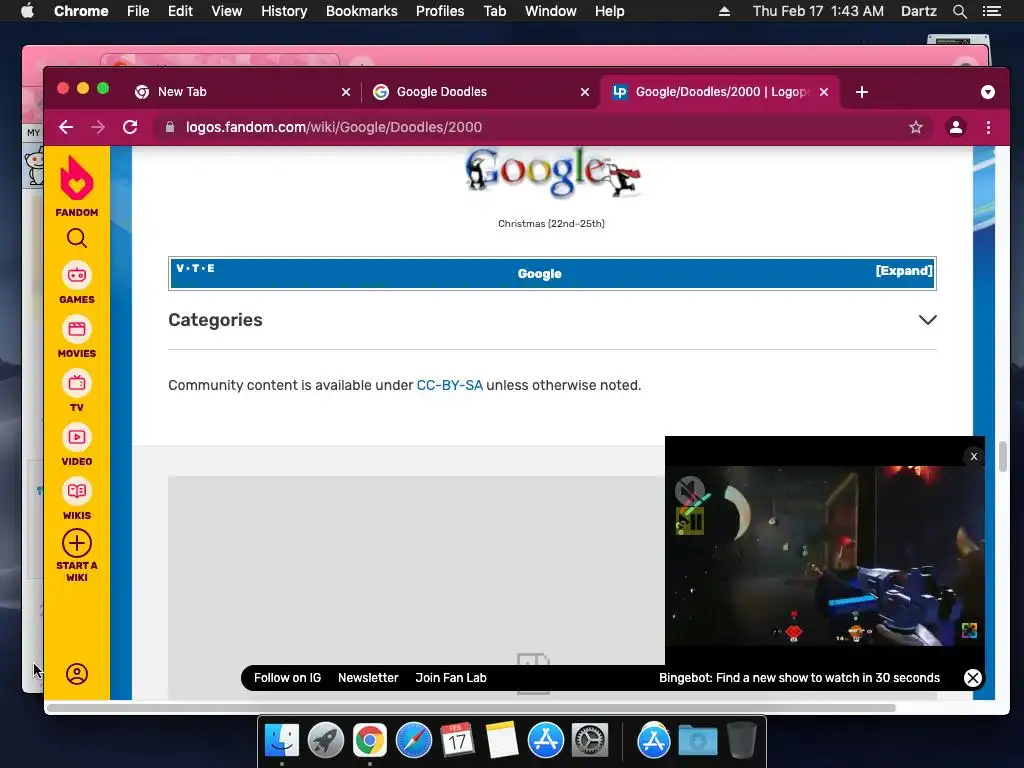The image size is (1024, 768).
Task: Open a new tab
Action: (861, 92)
